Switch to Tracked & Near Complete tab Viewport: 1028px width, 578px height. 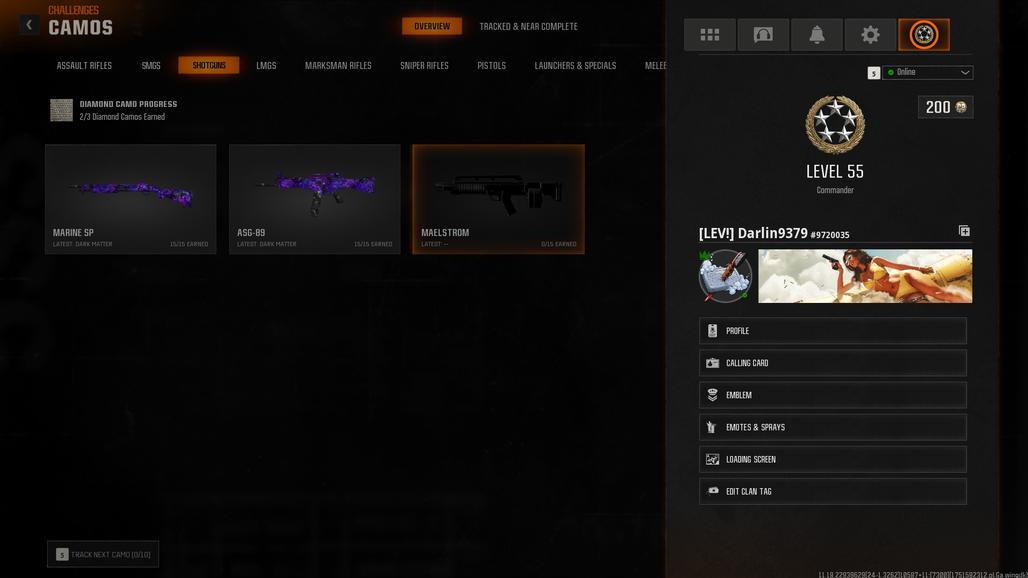pos(528,26)
